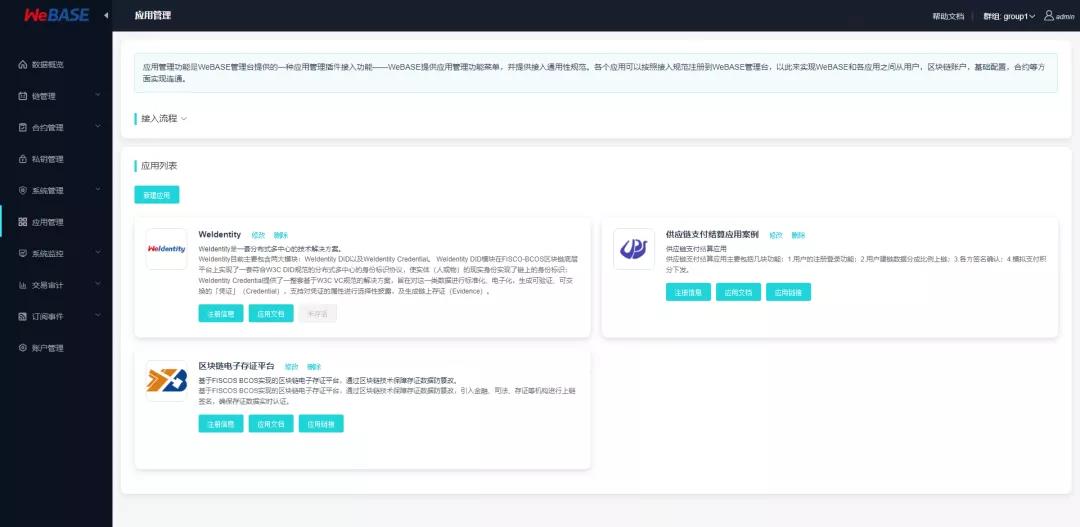
Task: Click the 链管理 calendar icon in sidebar
Action: tap(23, 96)
